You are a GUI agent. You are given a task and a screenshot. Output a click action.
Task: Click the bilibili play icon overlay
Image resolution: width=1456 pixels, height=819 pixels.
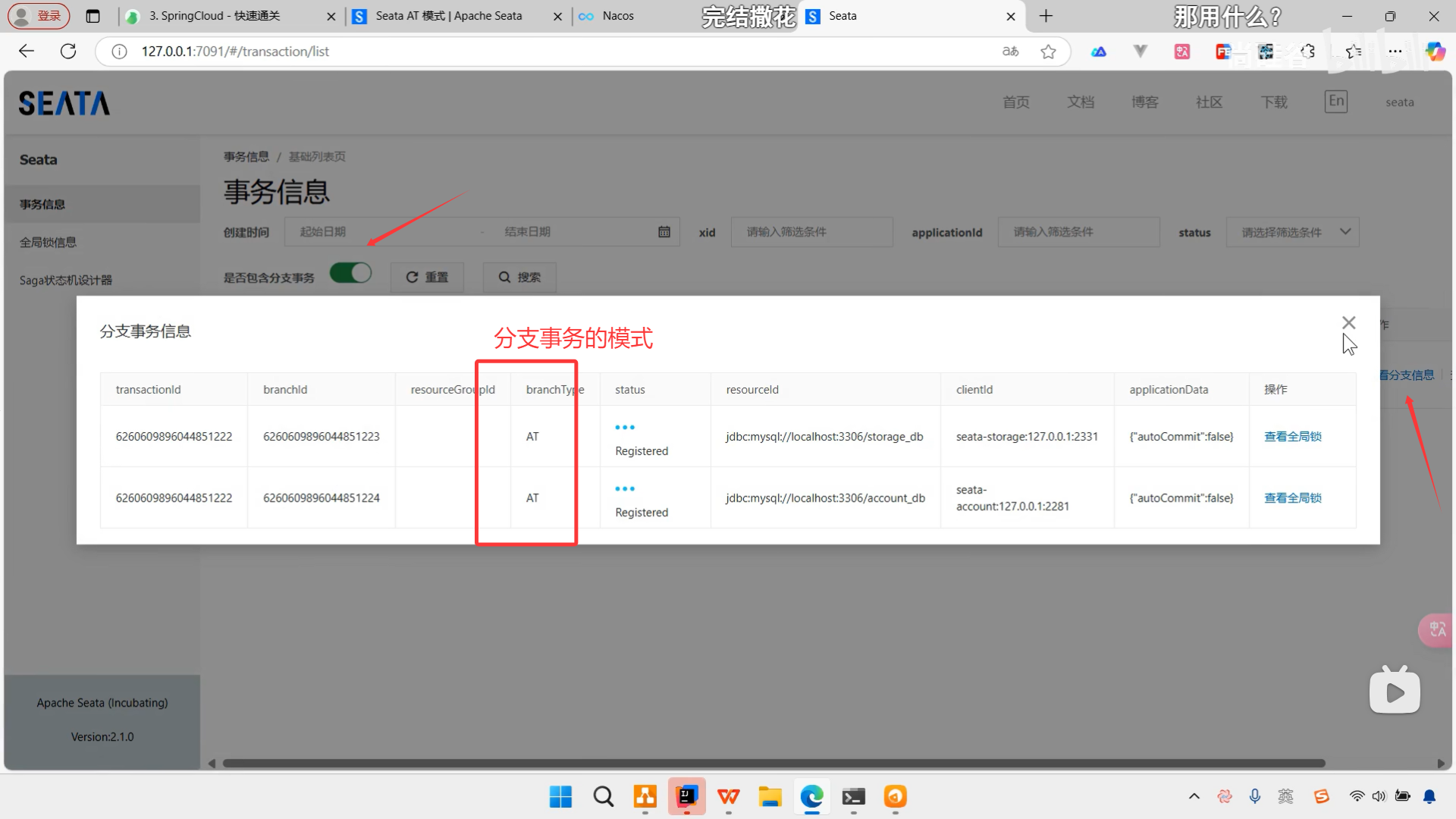pos(1394,691)
